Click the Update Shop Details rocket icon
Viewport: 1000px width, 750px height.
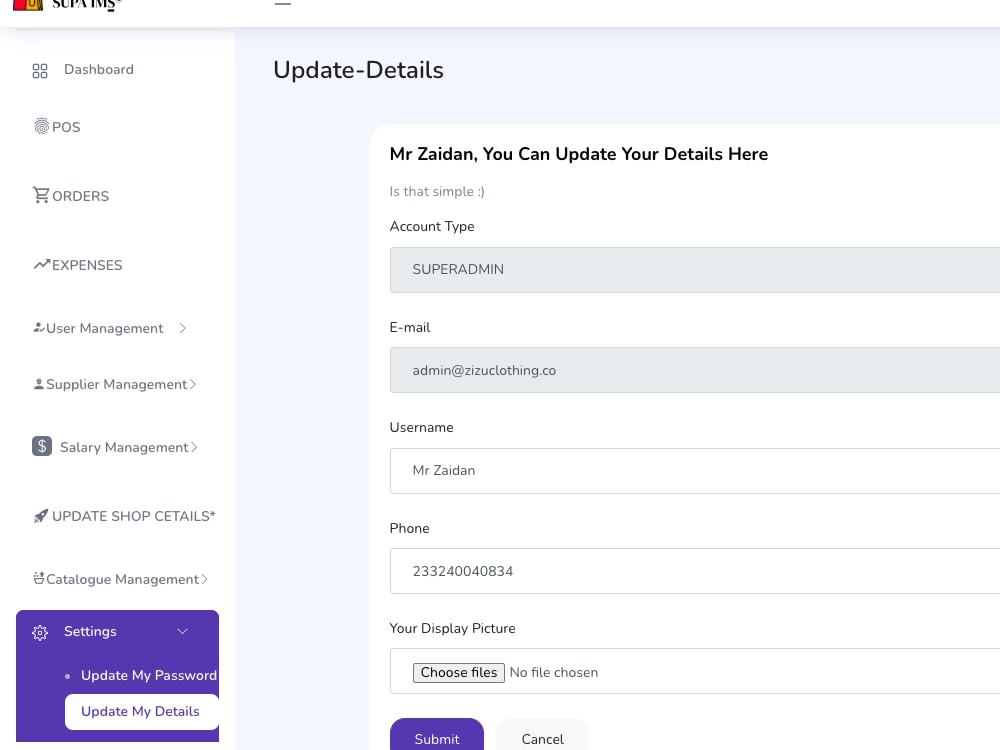41,516
